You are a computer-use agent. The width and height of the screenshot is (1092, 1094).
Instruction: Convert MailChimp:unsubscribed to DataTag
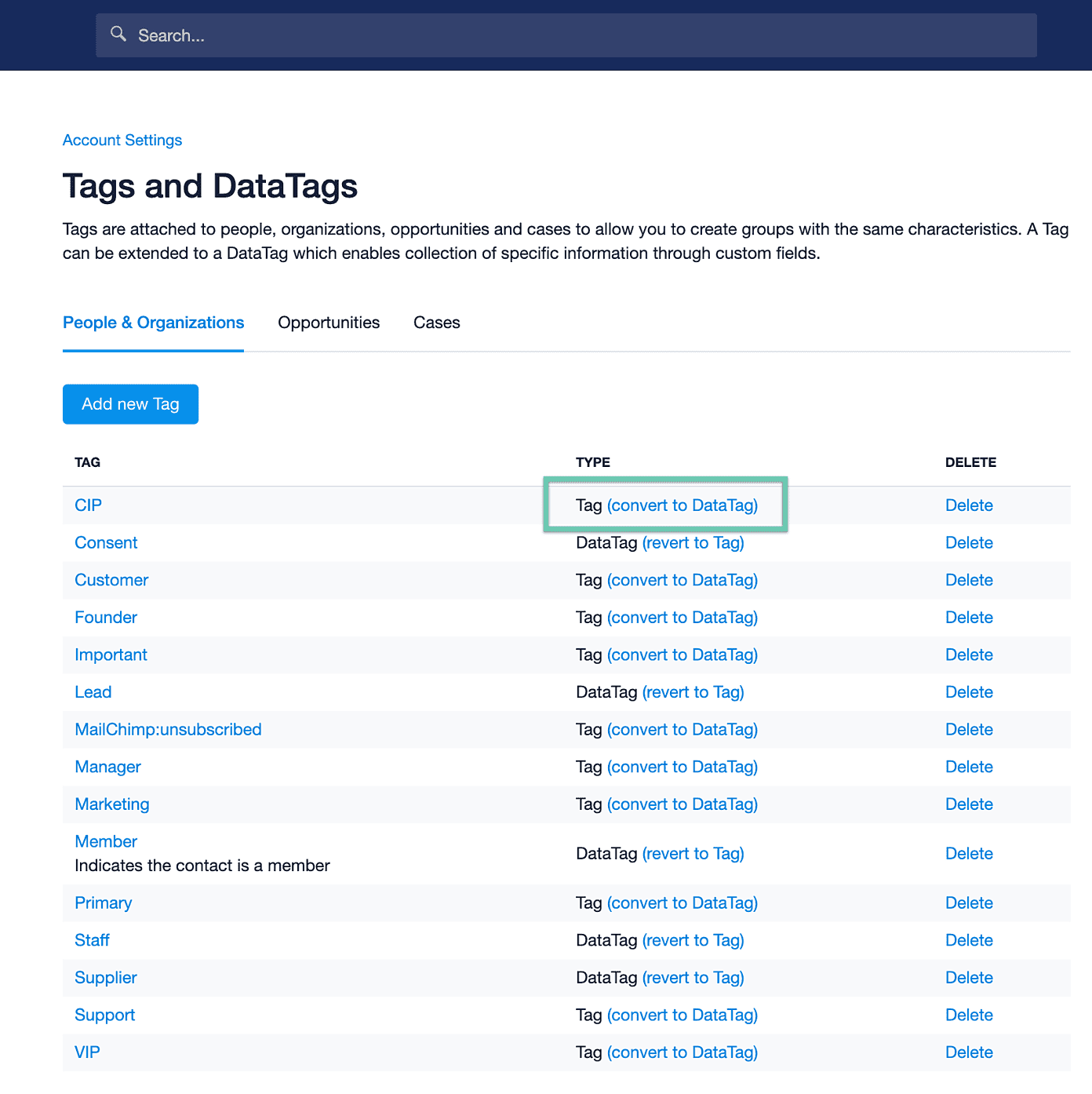pyautogui.click(x=682, y=730)
